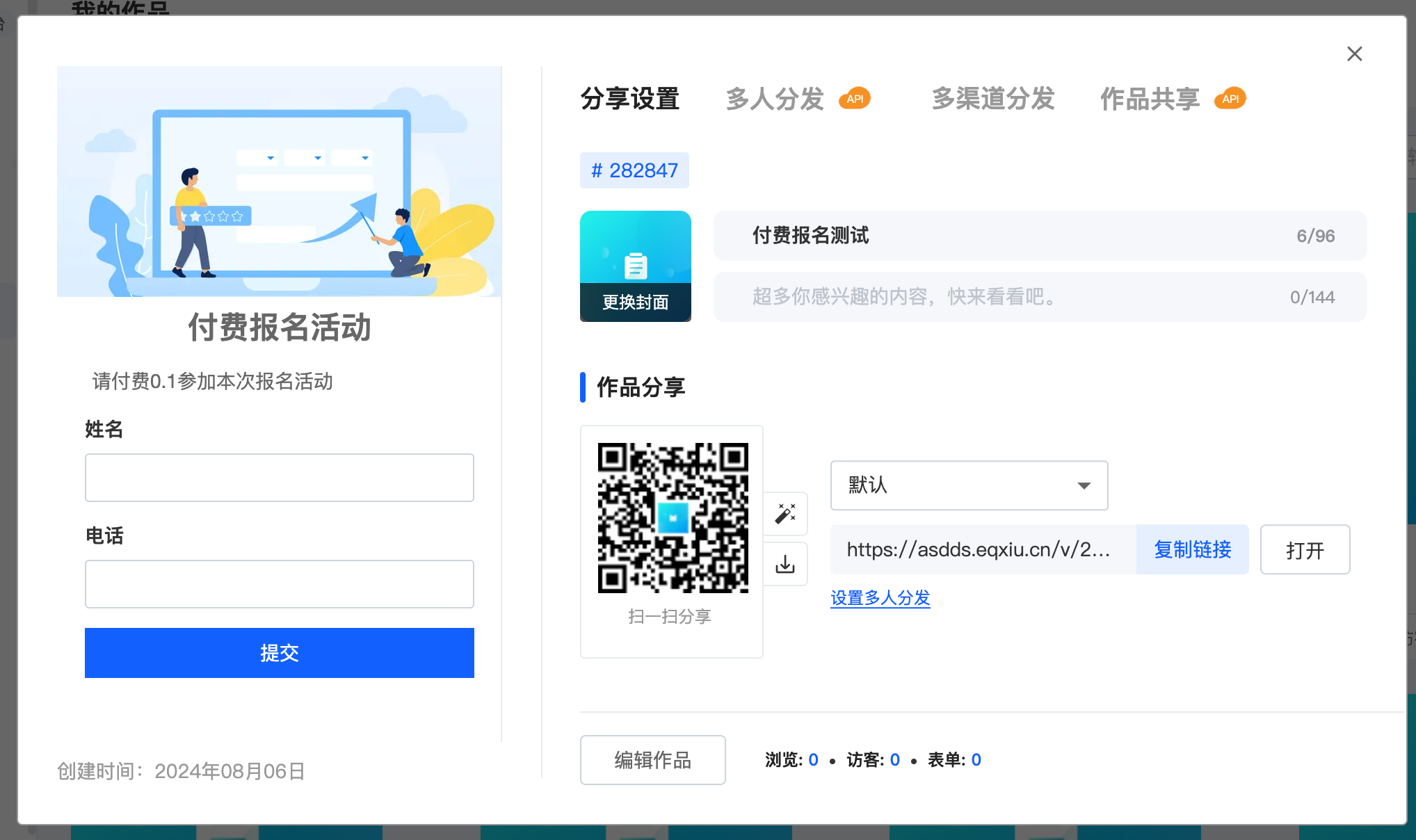Click the 复制链接 button

pyautogui.click(x=1192, y=549)
